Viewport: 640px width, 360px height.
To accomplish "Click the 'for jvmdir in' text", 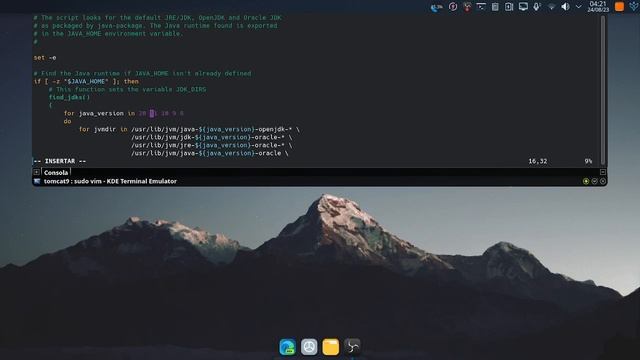I will pos(103,129).
